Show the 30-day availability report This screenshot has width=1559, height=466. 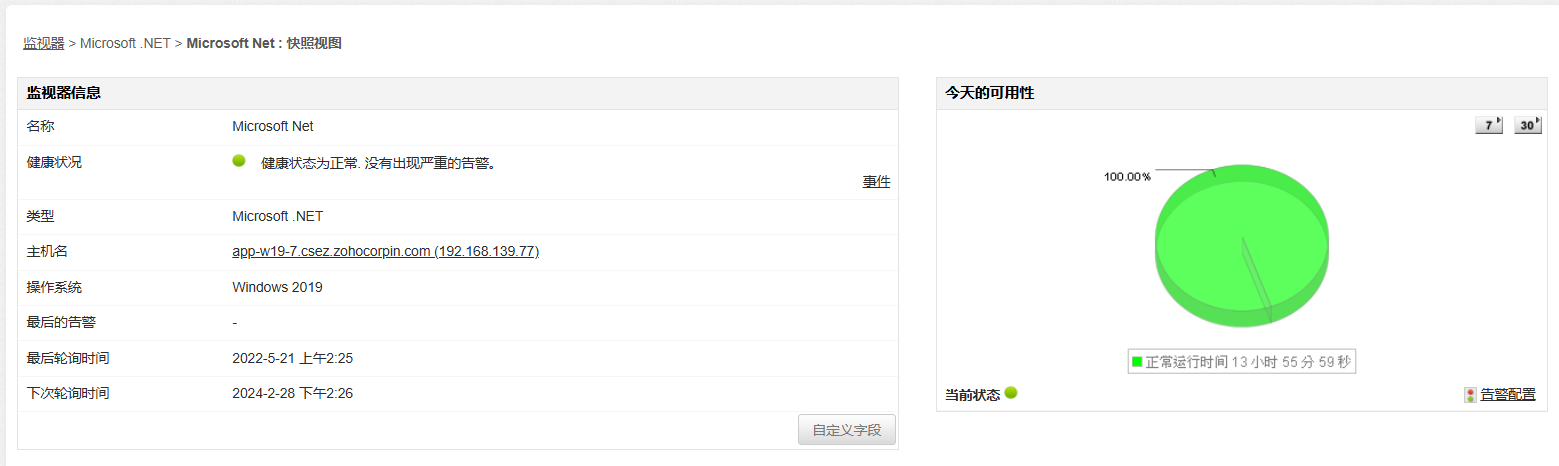[x=1527, y=125]
